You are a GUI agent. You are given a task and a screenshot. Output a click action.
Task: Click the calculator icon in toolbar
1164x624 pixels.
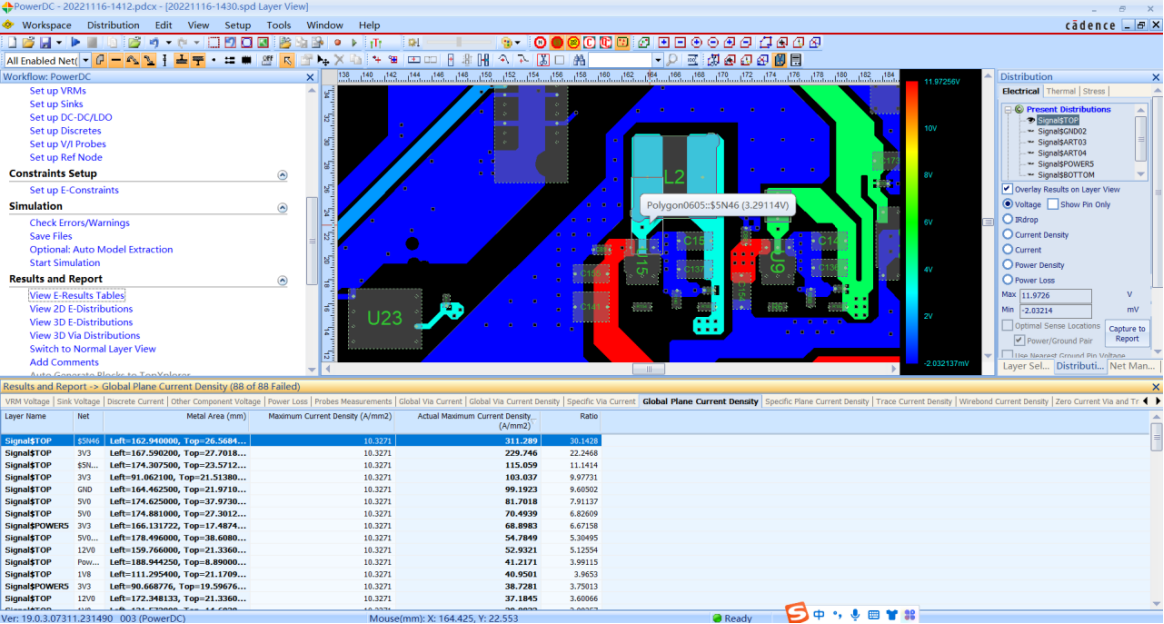[796, 60]
